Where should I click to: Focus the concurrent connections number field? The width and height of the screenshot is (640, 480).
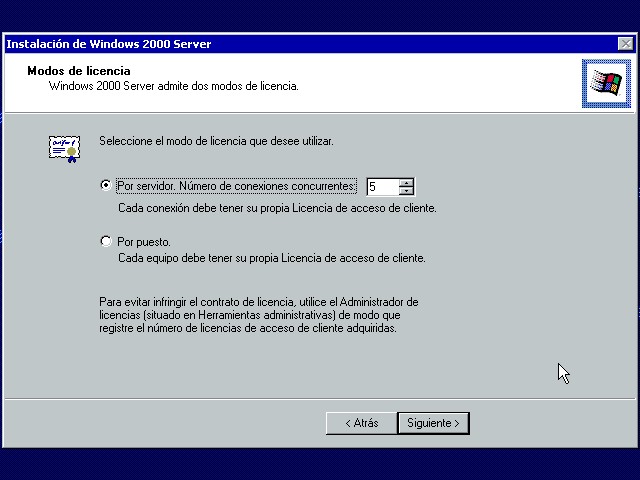383,187
